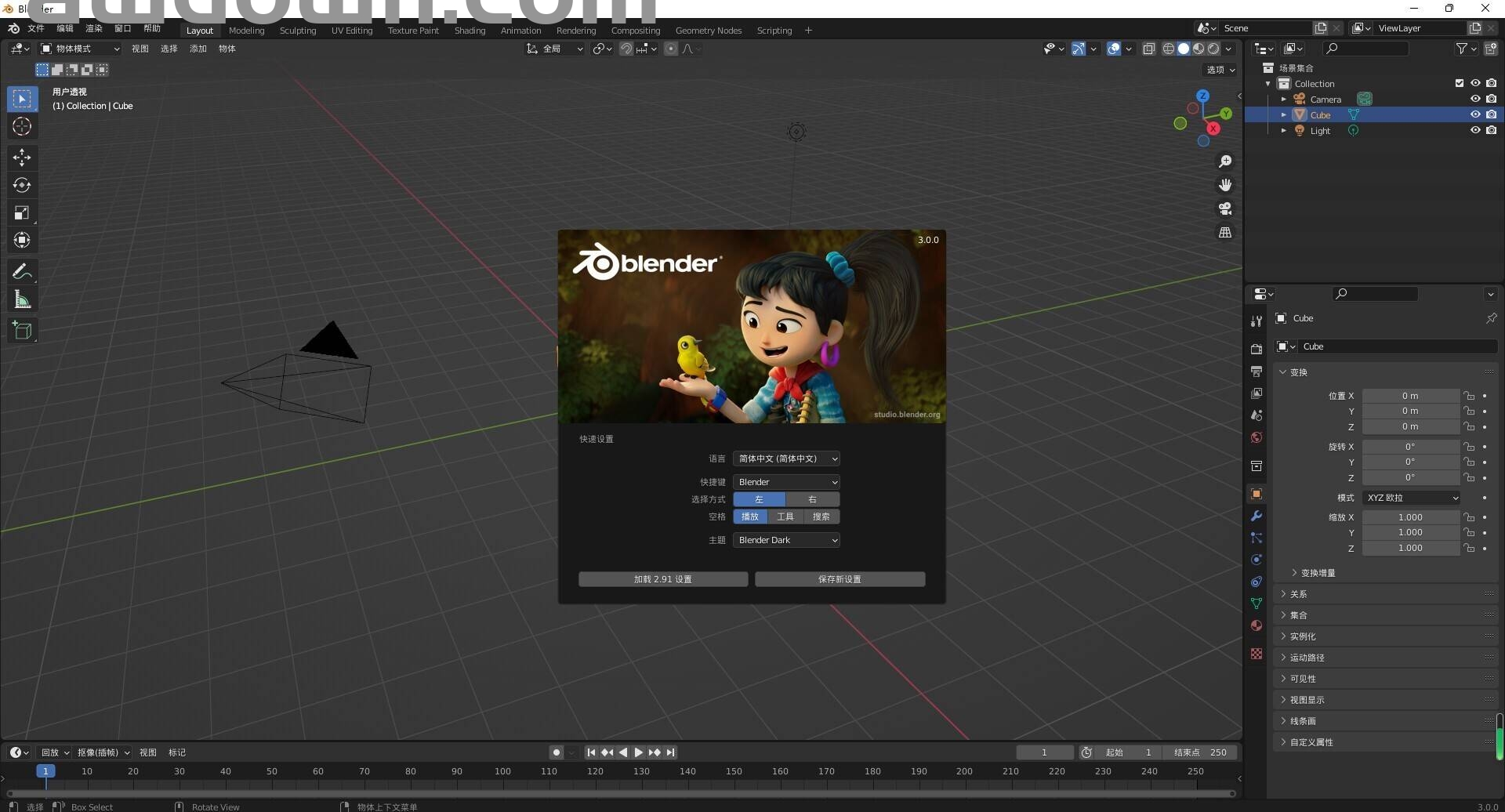Click the 保存新设置 button
The width and height of the screenshot is (1505, 812).
[x=840, y=579]
